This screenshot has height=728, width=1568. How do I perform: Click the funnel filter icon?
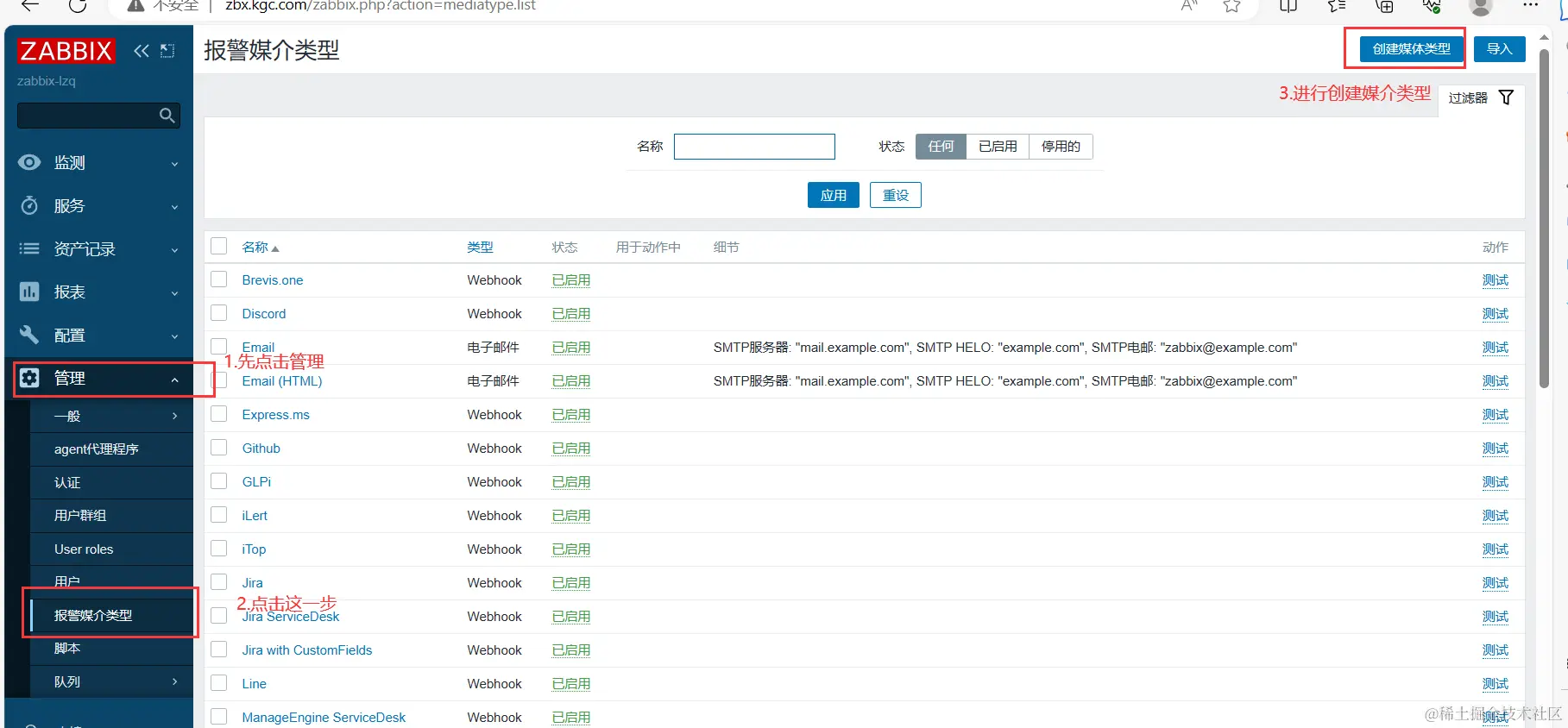[x=1506, y=97]
